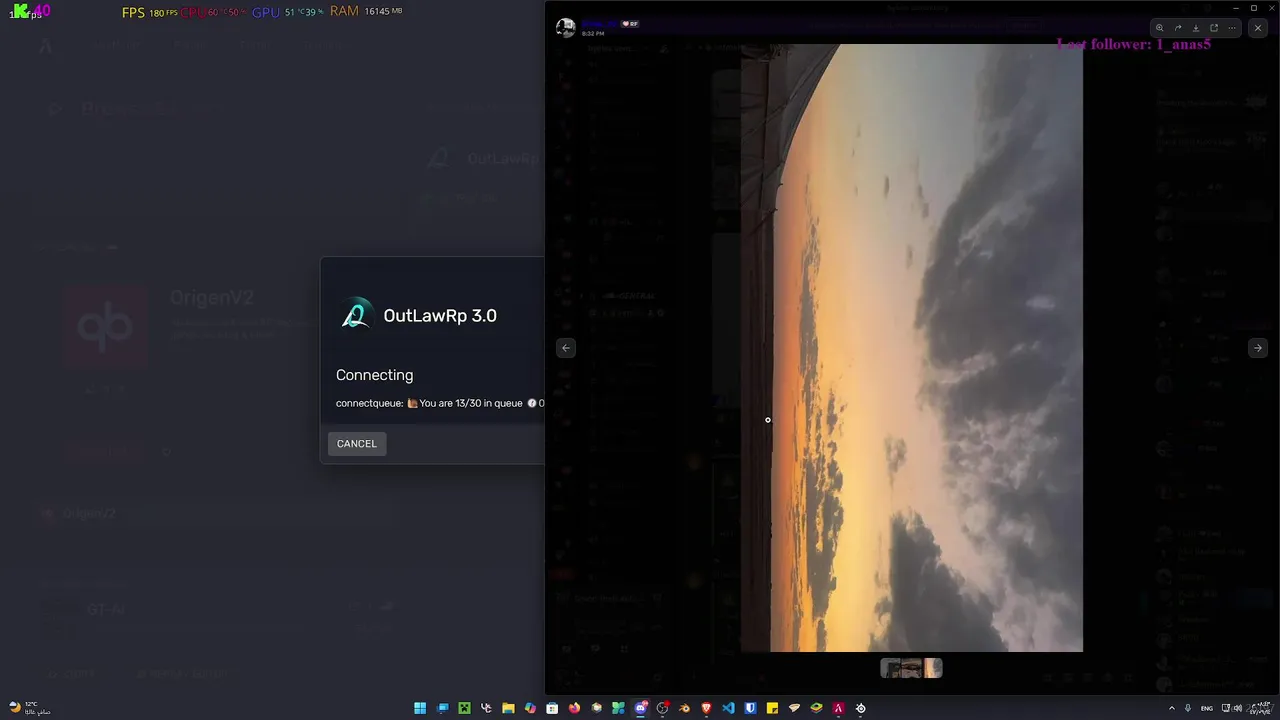Open Microsoft Copilot on the taskbar

[x=530, y=708]
